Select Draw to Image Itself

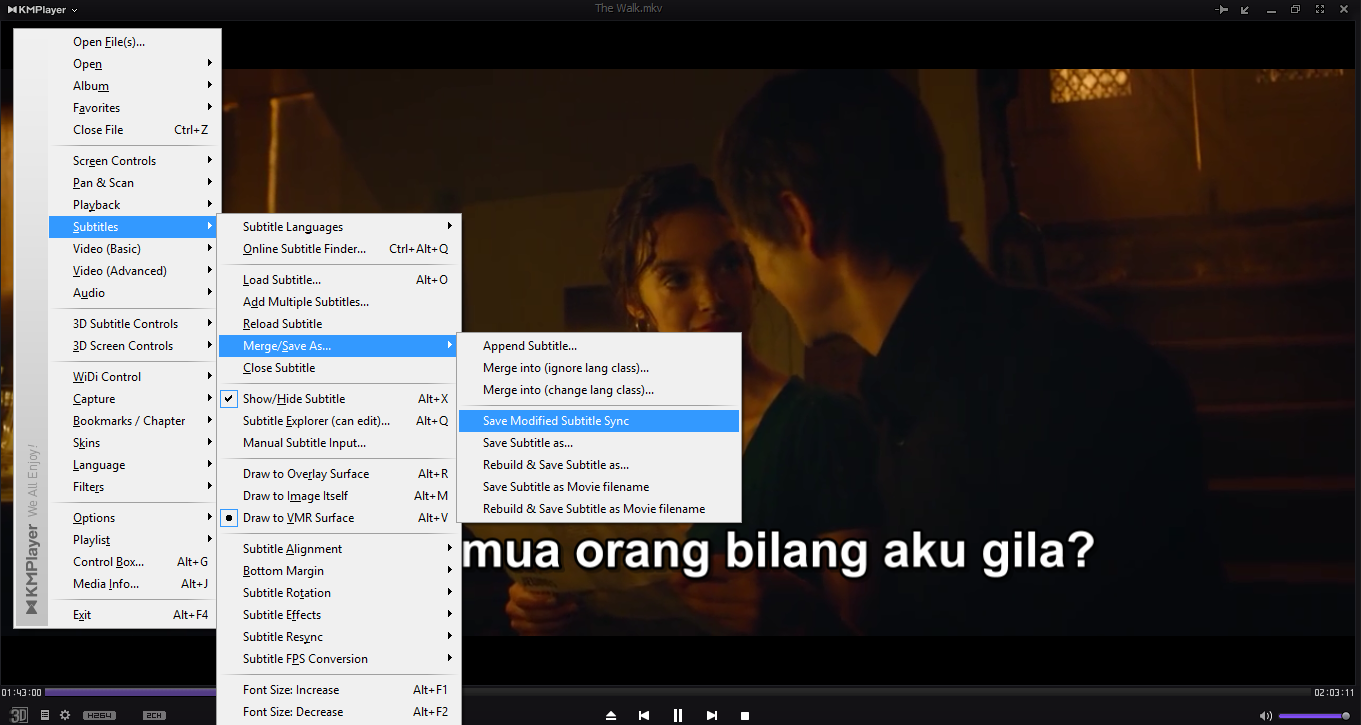click(x=339, y=496)
